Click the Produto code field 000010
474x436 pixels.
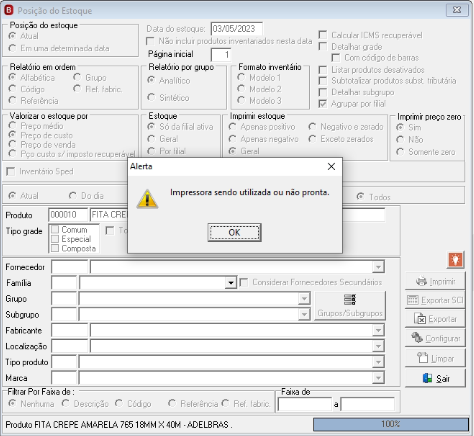tap(68, 215)
